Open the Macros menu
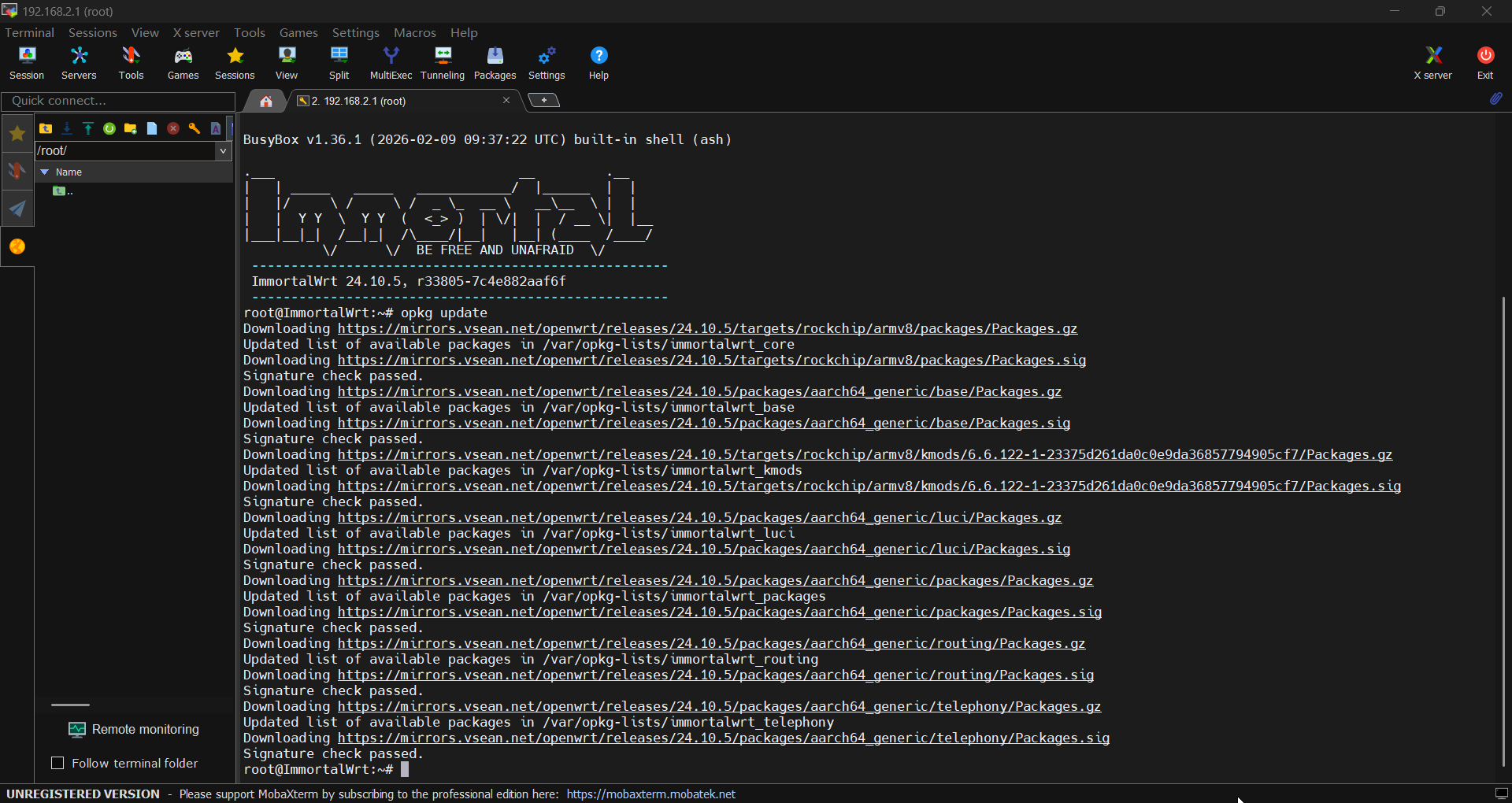Screen dimensions: 1512x803 414,32
